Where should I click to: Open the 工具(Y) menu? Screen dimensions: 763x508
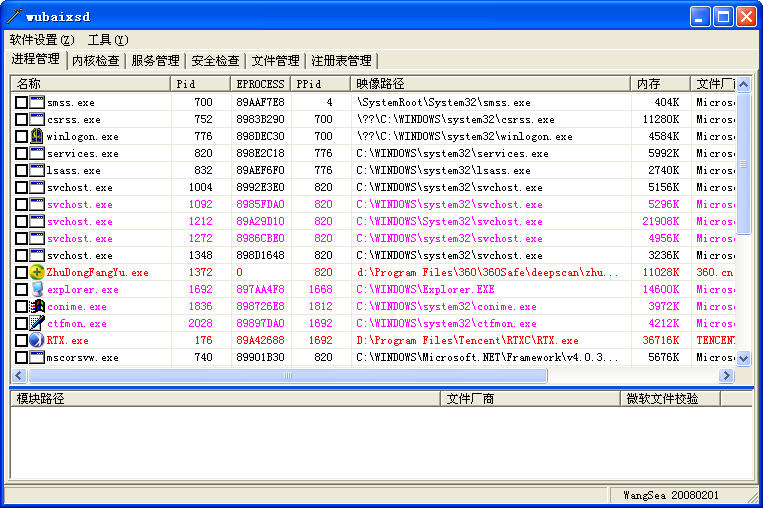(108, 40)
